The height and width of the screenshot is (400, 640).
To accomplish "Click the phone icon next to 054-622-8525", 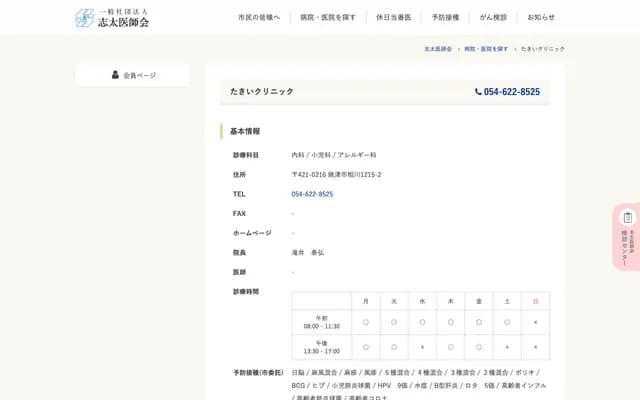I will [478, 92].
